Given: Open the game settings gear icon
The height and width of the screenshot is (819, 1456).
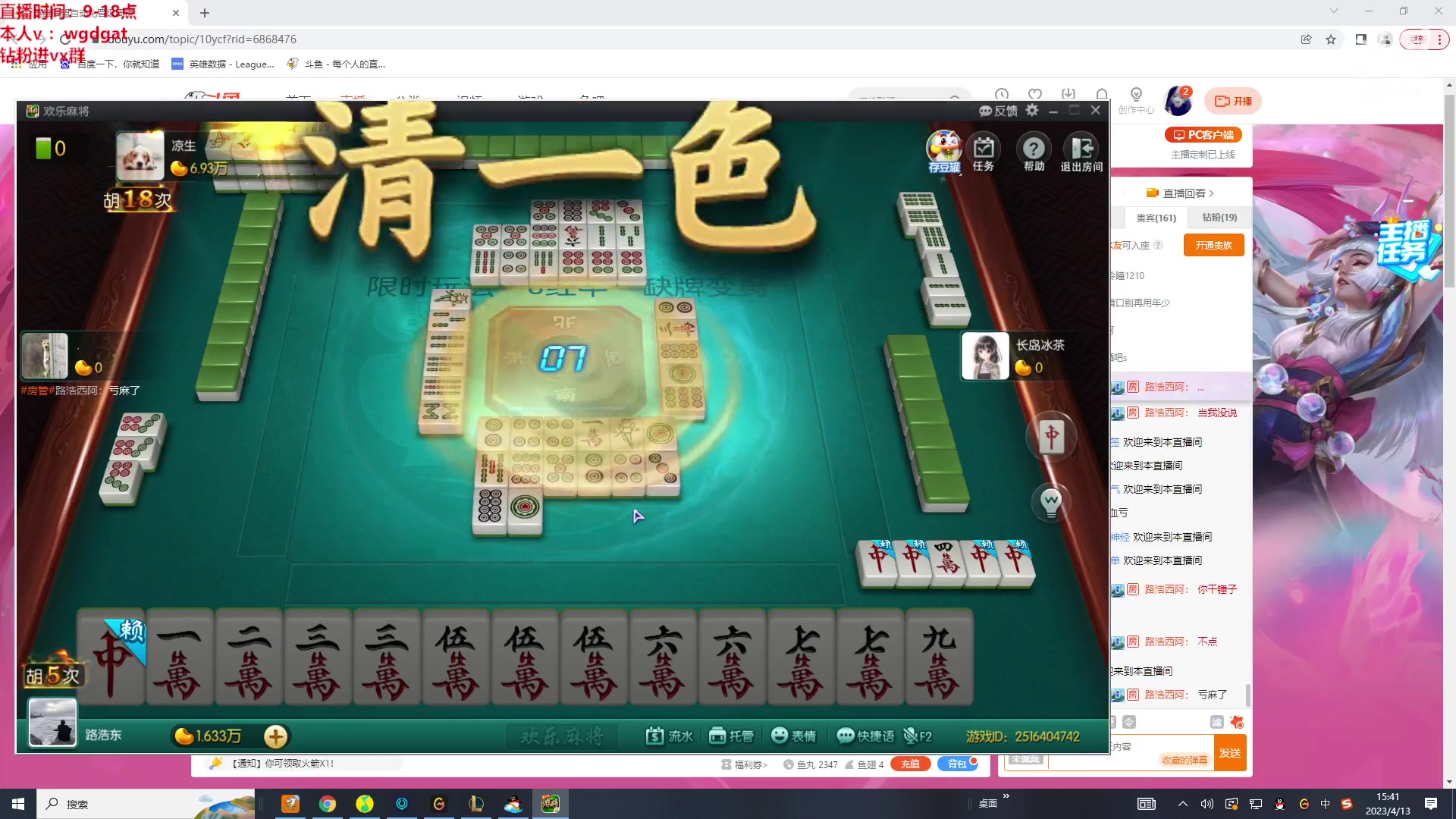Looking at the screenshot, I should 1031,110.
